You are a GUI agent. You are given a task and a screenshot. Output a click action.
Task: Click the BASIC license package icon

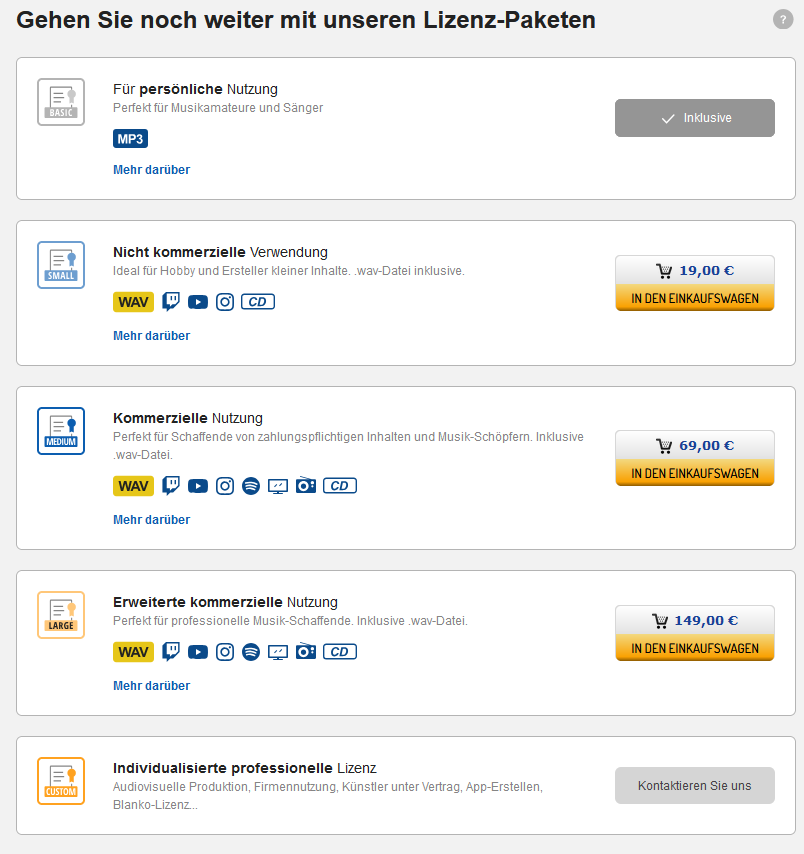(x=61, y=102)
